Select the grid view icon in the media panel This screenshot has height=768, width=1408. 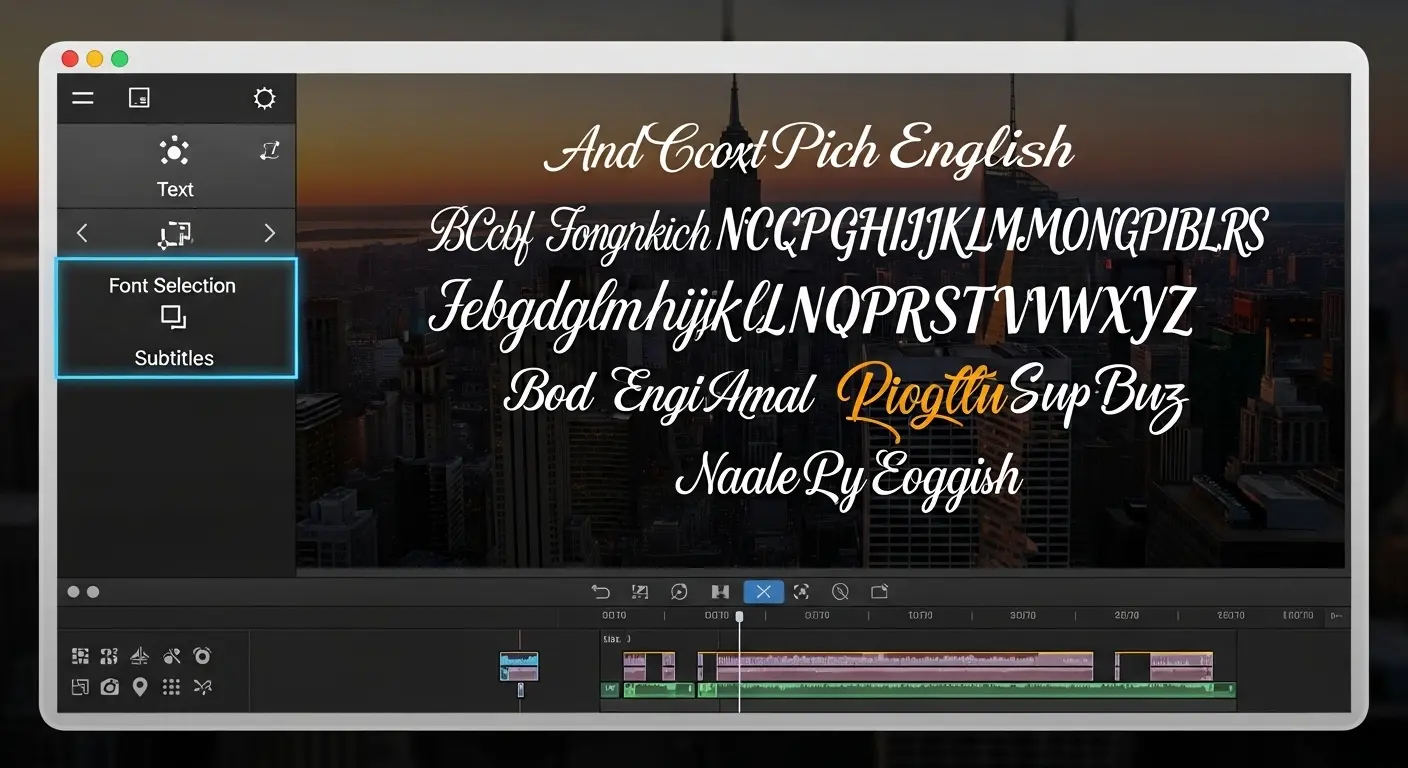click(x=171, y=688)
